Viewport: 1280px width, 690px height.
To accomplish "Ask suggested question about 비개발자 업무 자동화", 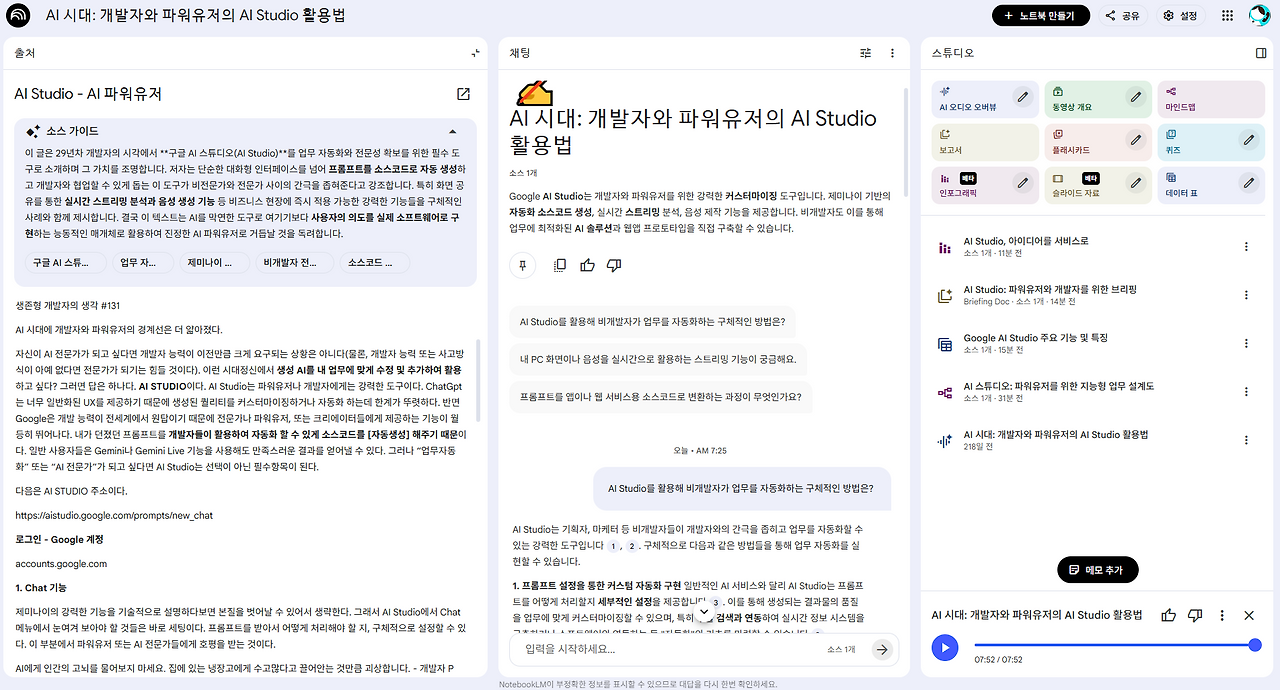I will coord(652,322).
